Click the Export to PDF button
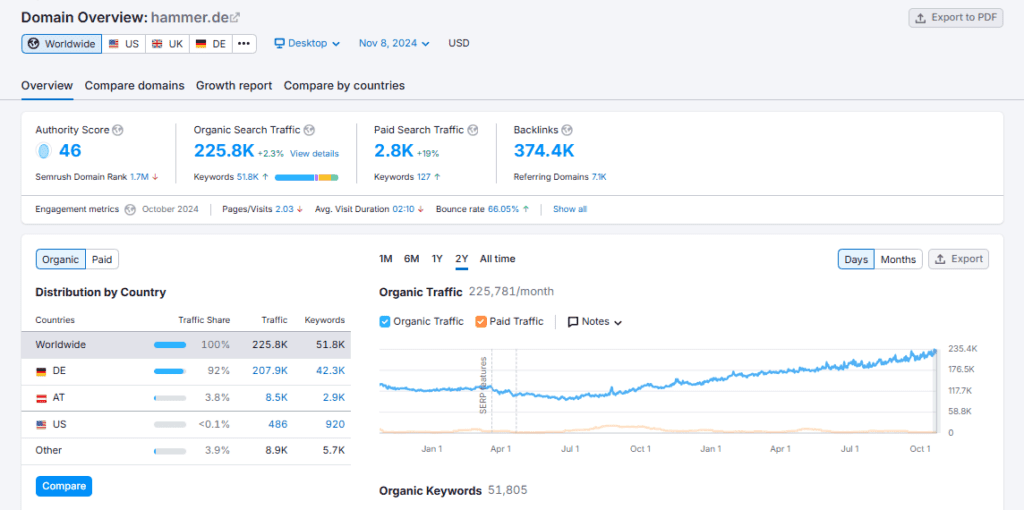The width and height of the screenshot is (1024, 510). [955, 17]
